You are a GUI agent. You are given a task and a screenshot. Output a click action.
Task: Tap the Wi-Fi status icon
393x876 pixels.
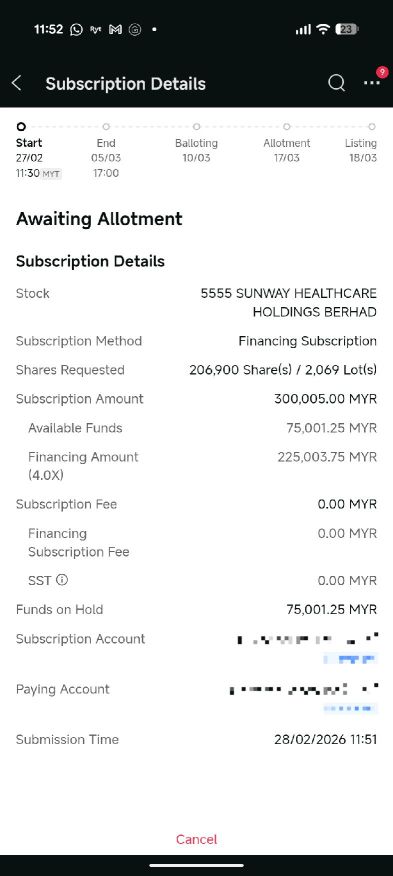[323, 30]
